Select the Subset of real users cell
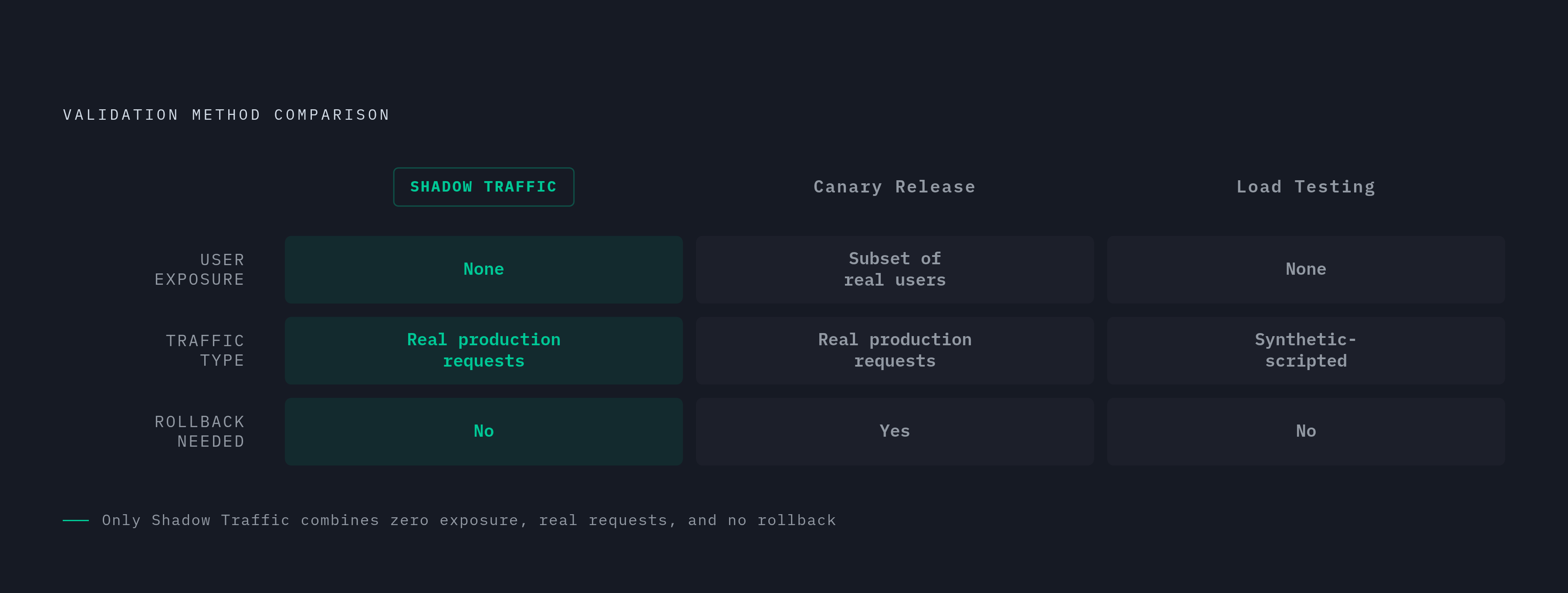1568x593 pixels. click(x=894, y=270)
